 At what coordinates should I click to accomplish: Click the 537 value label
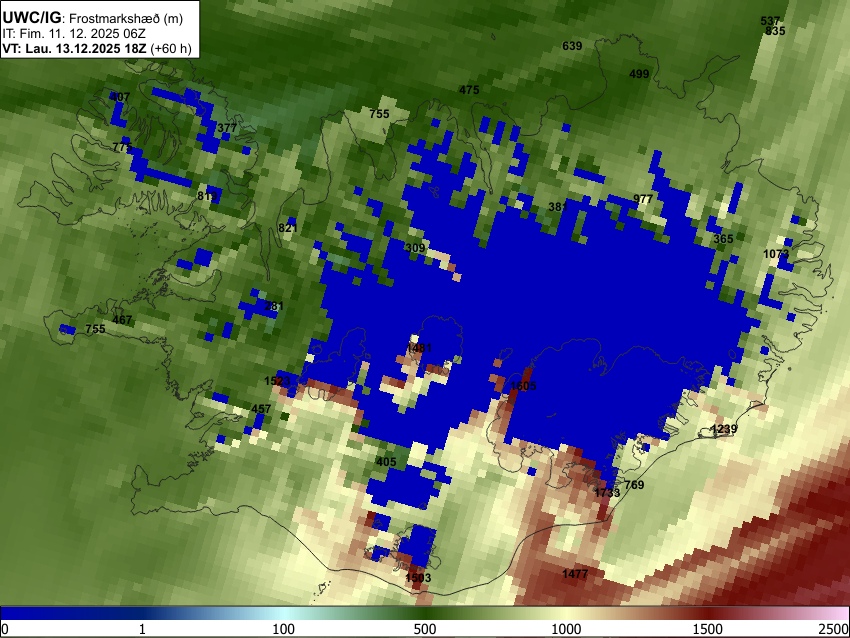(x=770, y=21)
